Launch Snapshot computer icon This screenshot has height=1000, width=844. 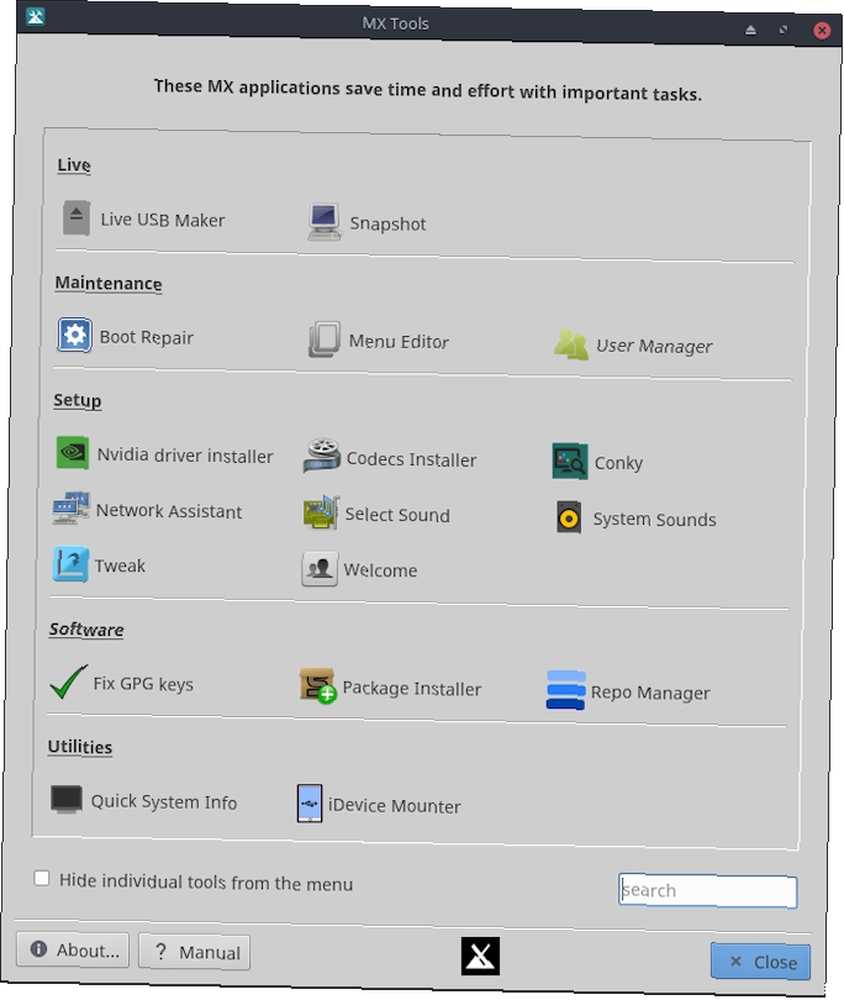[x=324, y=221]
